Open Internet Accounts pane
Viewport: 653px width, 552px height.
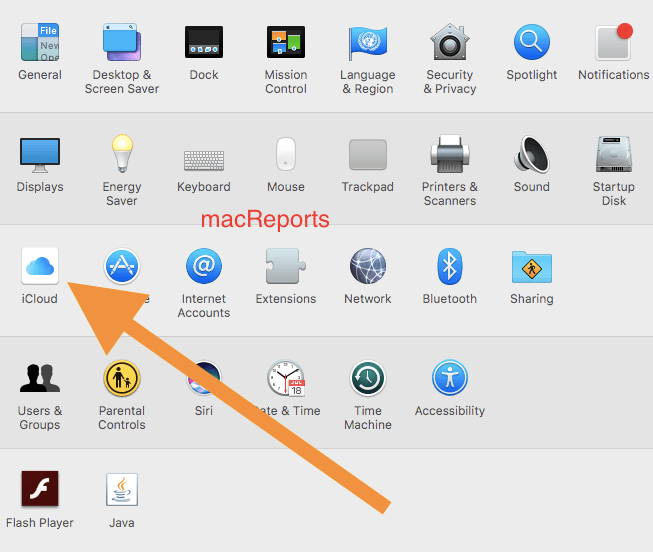tap(204, 266)
